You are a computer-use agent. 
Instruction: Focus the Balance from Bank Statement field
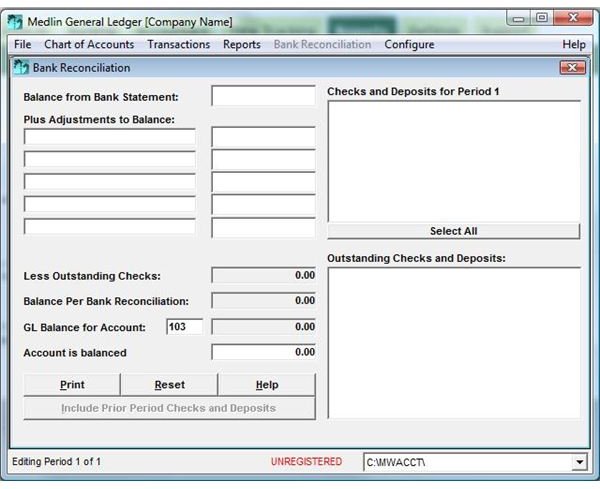pyautogui.click(x=264, y=96)
